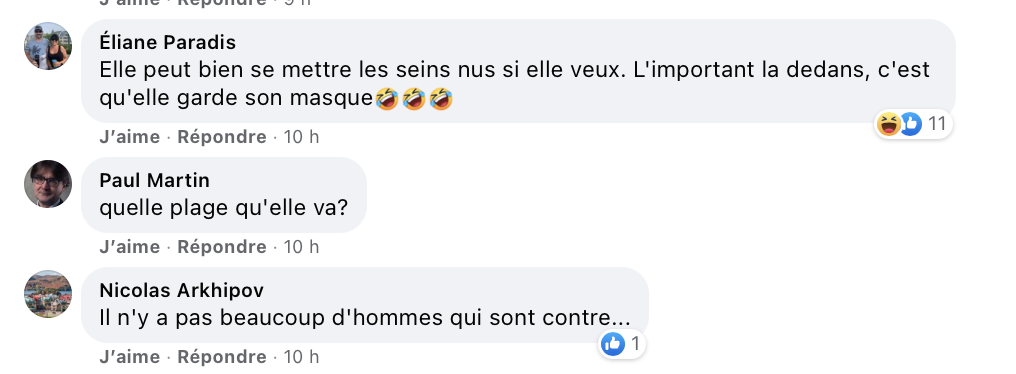
Task: Open Éliane Paradis's profile picture
Action: tap(48, 45)
